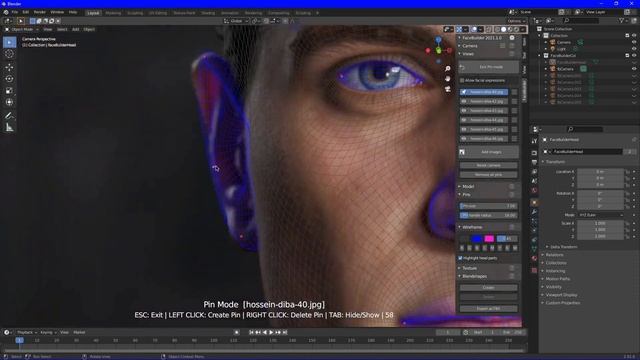Screen dimensions: 640x360
Task: Click the navigation gizmo green Y axis
Action: 438,51
